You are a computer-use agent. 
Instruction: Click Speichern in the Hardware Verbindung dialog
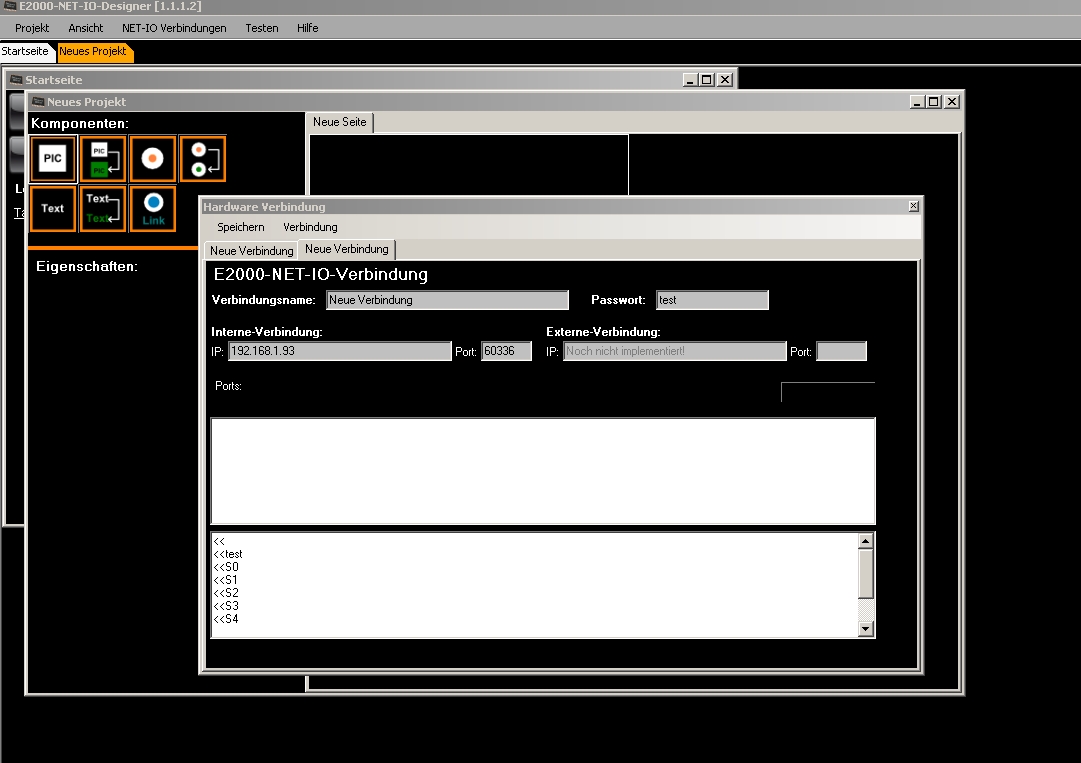[241, 227]
